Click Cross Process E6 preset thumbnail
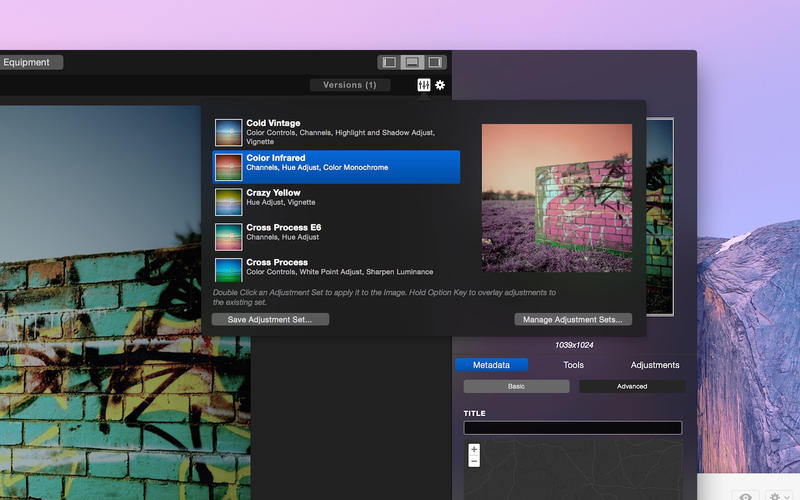Screen dimensions: 800x500 [x=228, y=237]
